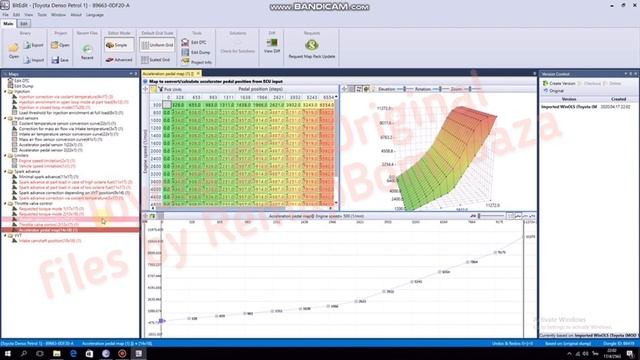Open the Edit Dump tool in the ribbon
Screen dimensions: 640x360
[196, 52]
